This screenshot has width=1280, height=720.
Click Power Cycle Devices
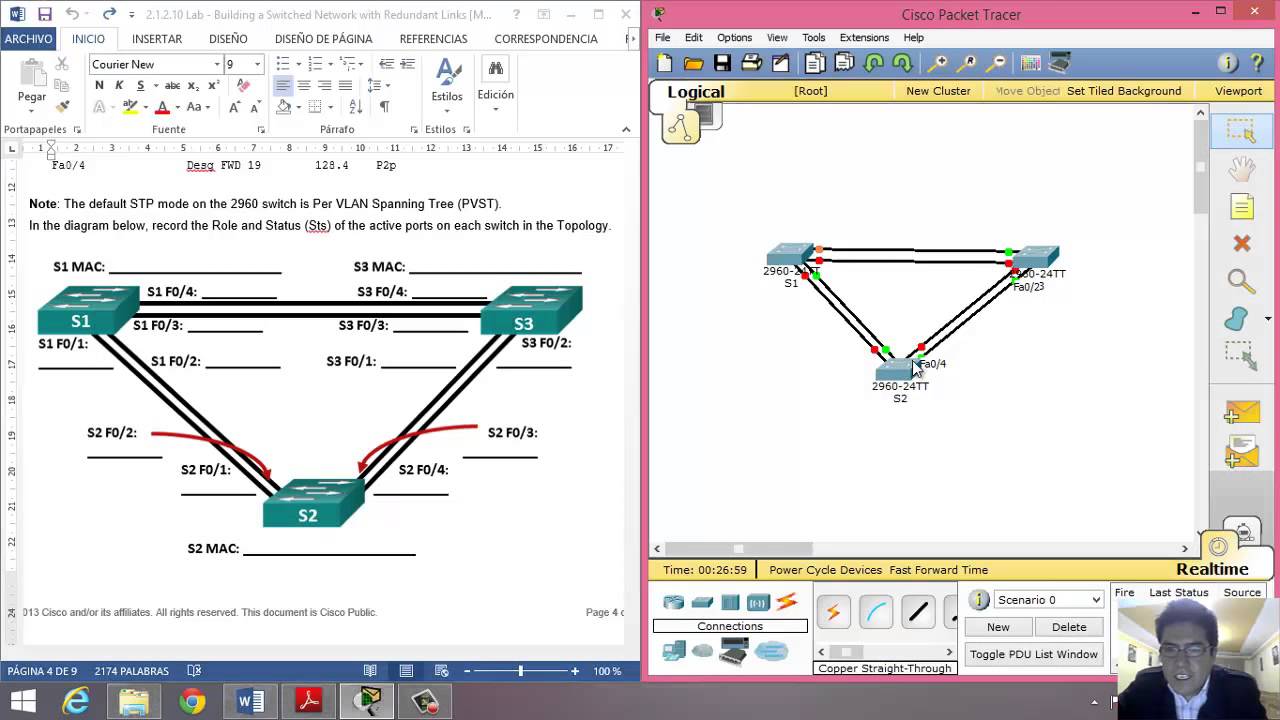[x=825, y=569]
